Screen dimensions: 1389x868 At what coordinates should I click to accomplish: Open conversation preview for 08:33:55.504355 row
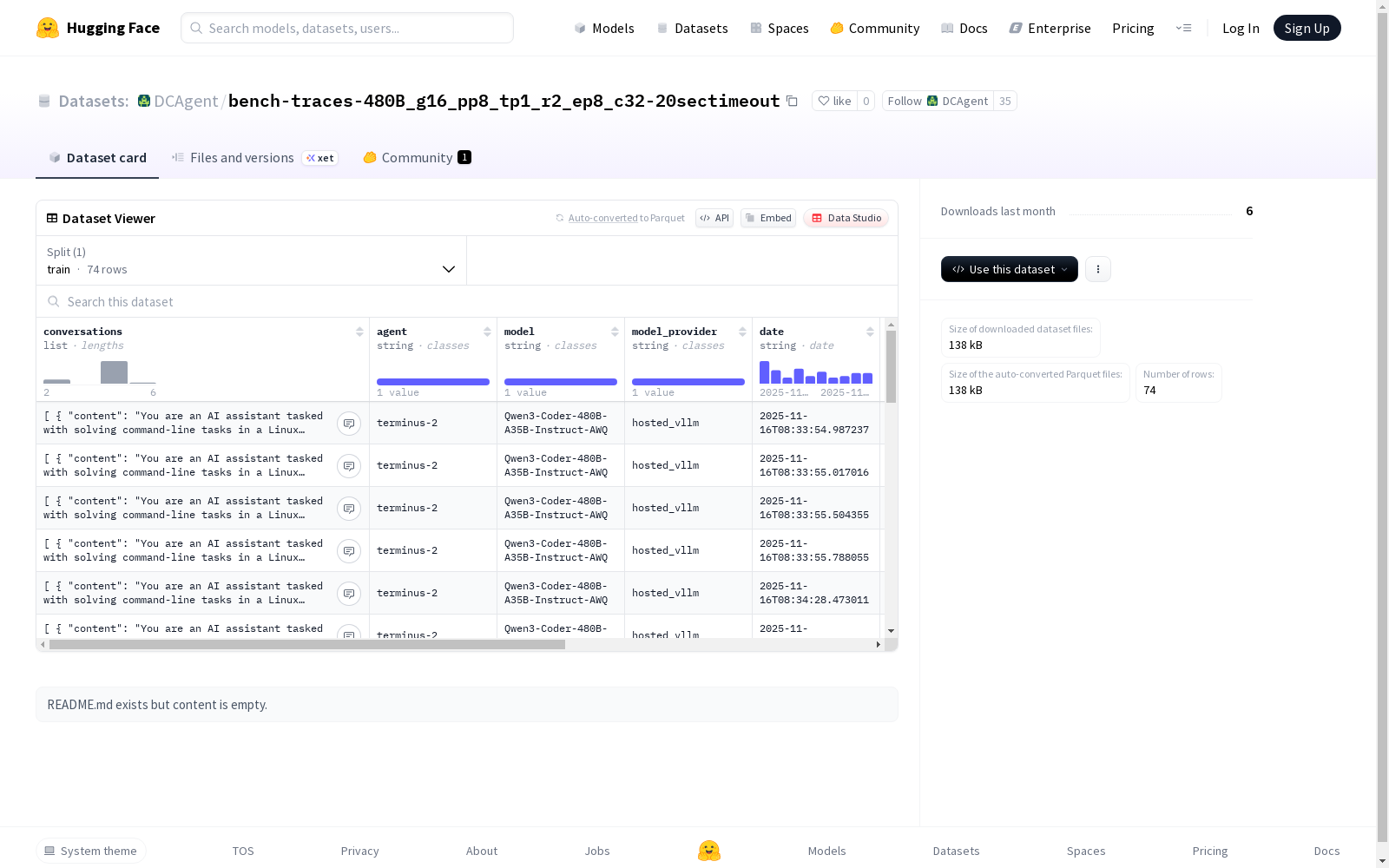[349, 508]
